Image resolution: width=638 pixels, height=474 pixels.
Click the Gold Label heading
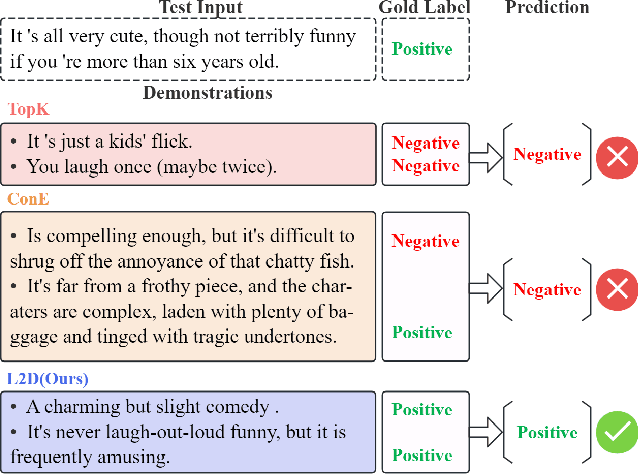(421, 8)
